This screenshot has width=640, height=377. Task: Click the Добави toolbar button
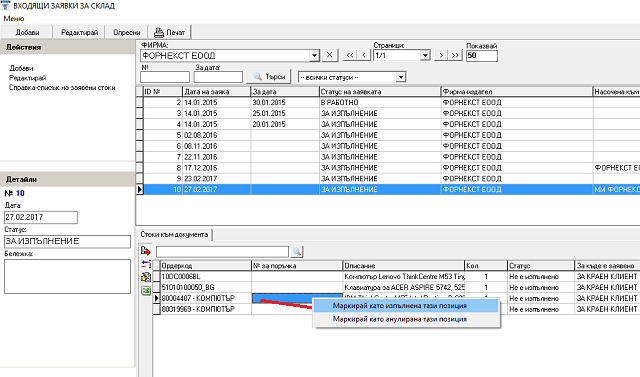(27, 32)
